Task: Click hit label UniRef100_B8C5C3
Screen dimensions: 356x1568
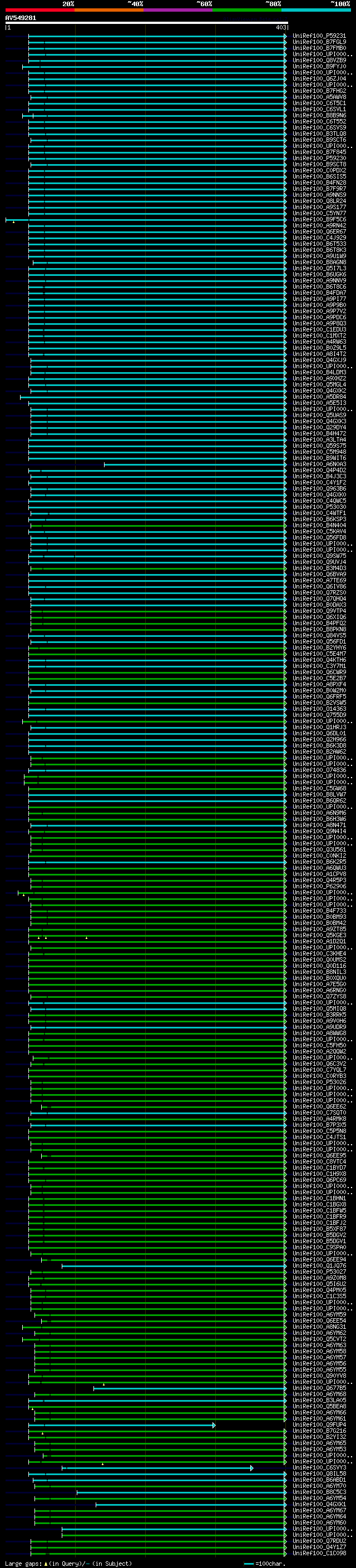Action: 319,1492
